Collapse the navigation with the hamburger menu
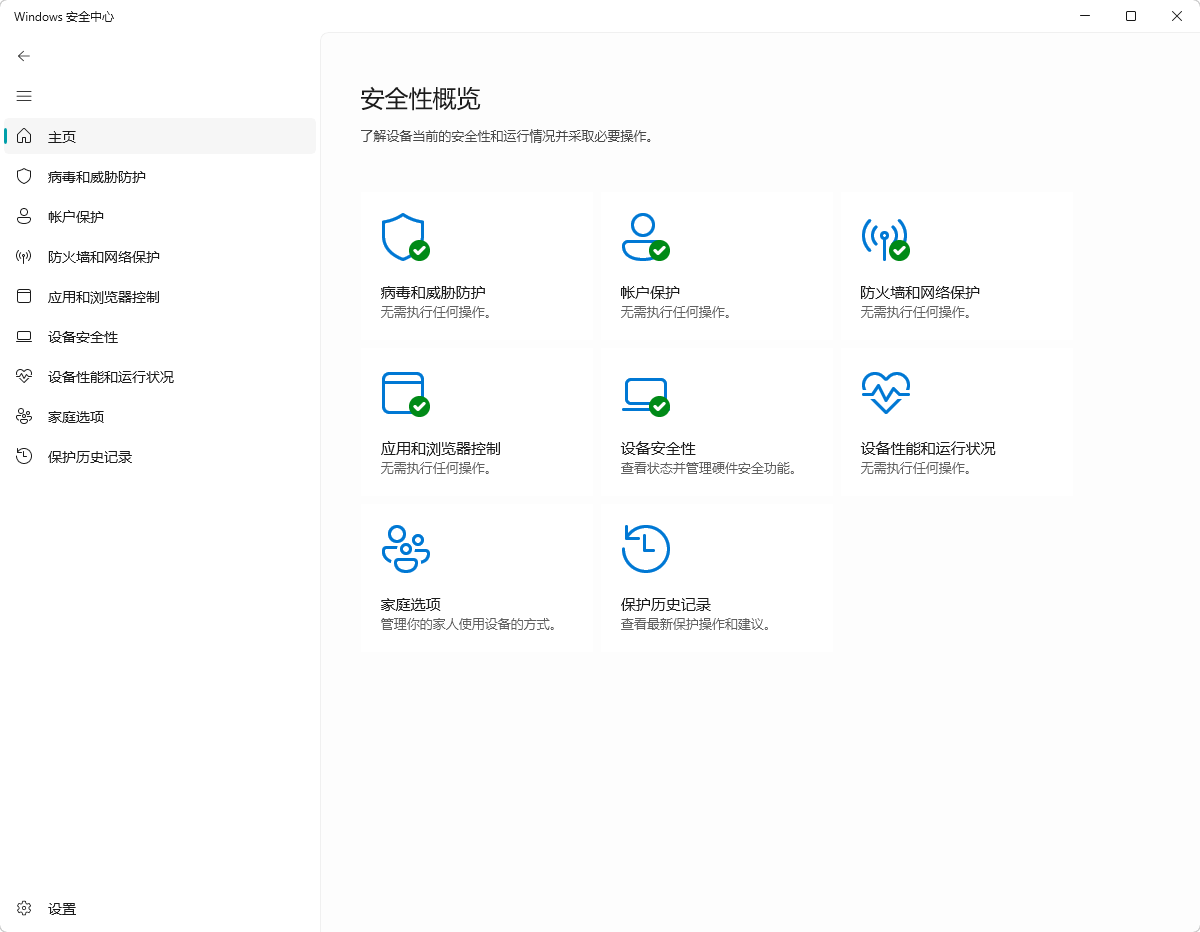The height and width of the screenshot is (932, 1200). tap(23, 96)
